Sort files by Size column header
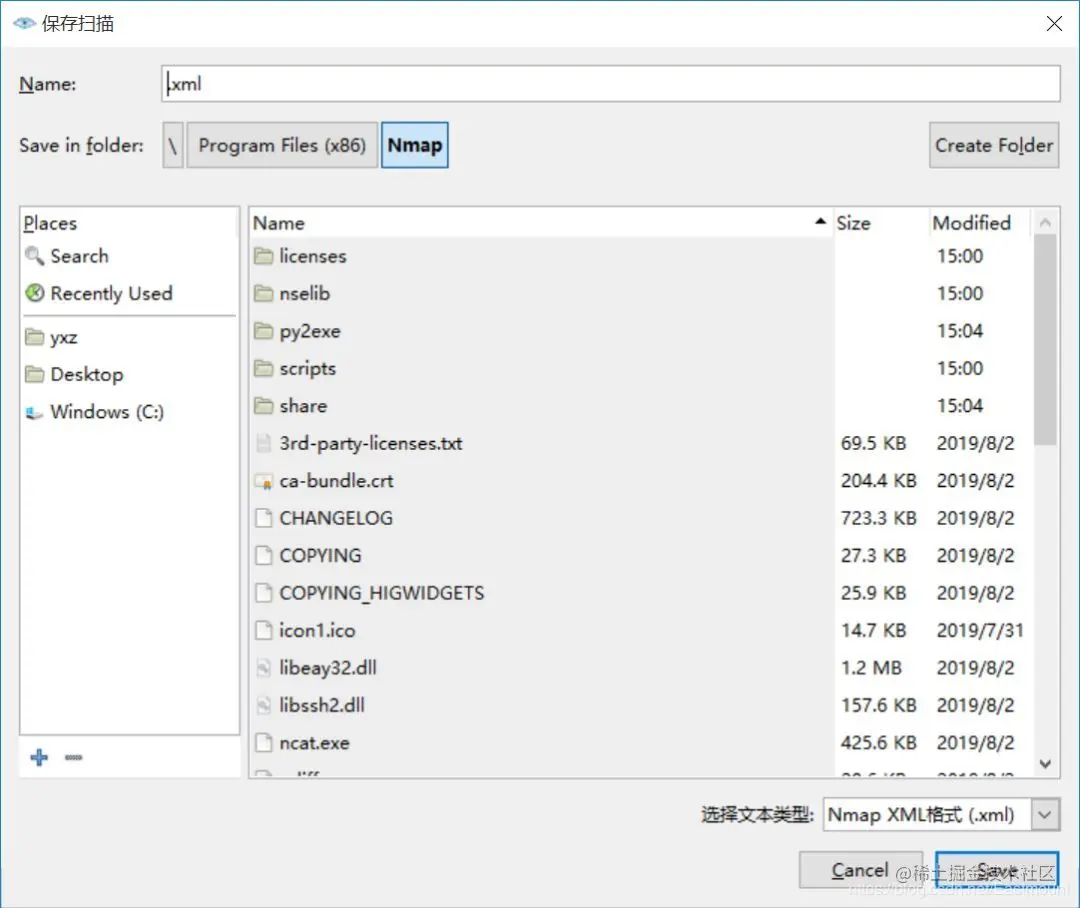This screenshot has height=908, width=1080. pos(880,223)
